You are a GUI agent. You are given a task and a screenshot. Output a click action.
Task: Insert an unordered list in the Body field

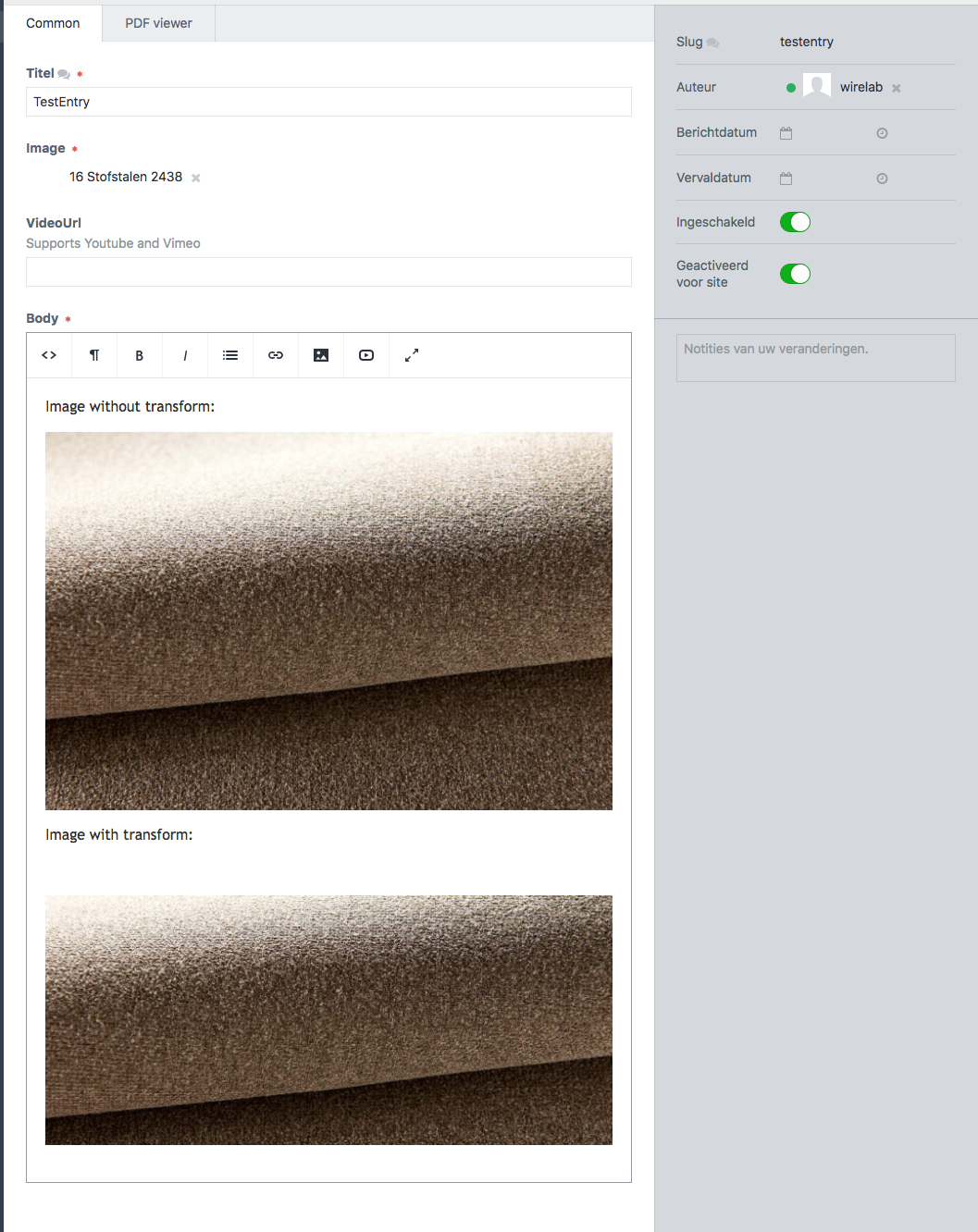(x=229, y=355)
